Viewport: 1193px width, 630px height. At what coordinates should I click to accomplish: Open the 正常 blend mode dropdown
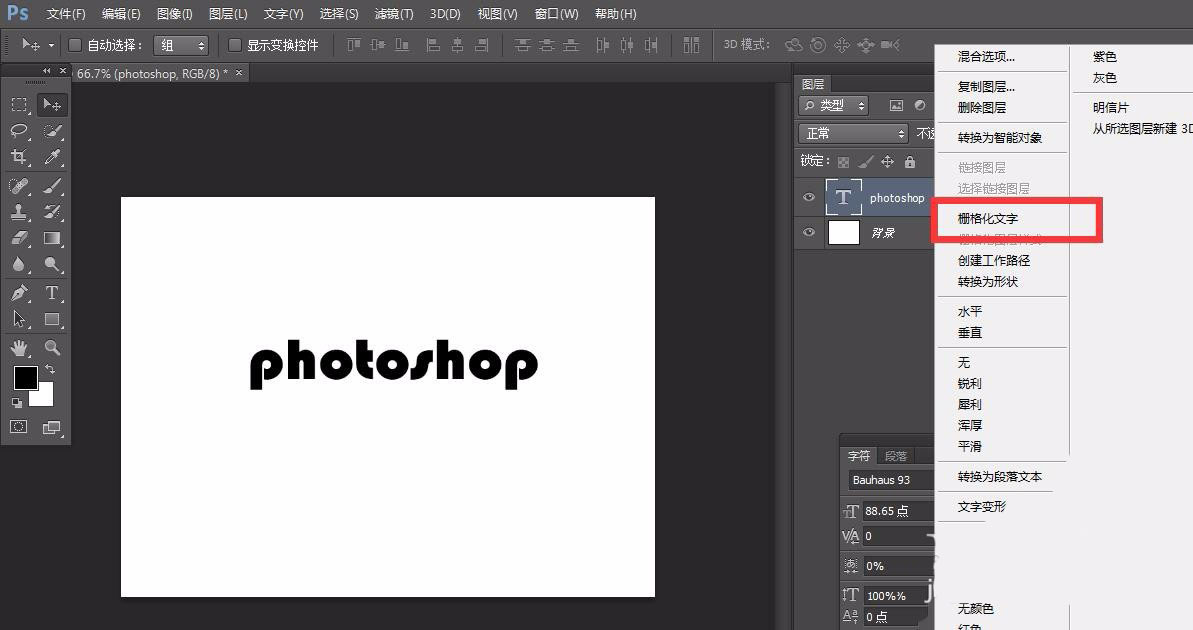click(x=853, y=133)
